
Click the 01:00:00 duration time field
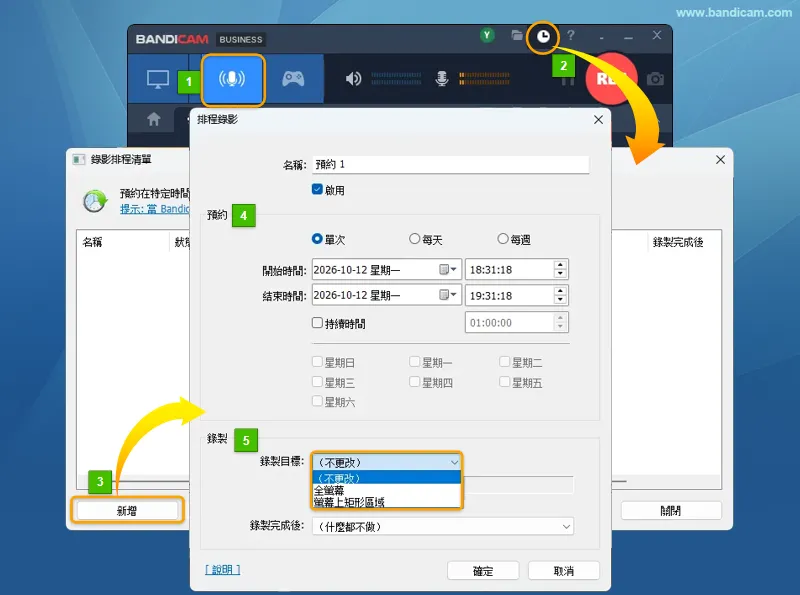[510, 323]
